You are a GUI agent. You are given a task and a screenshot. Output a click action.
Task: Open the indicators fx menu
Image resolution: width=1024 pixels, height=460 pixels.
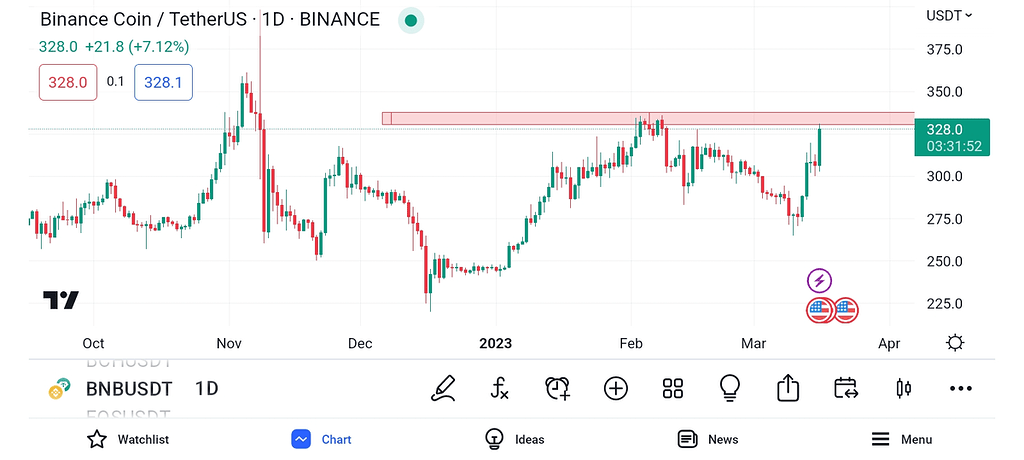(x=500, y=388)
